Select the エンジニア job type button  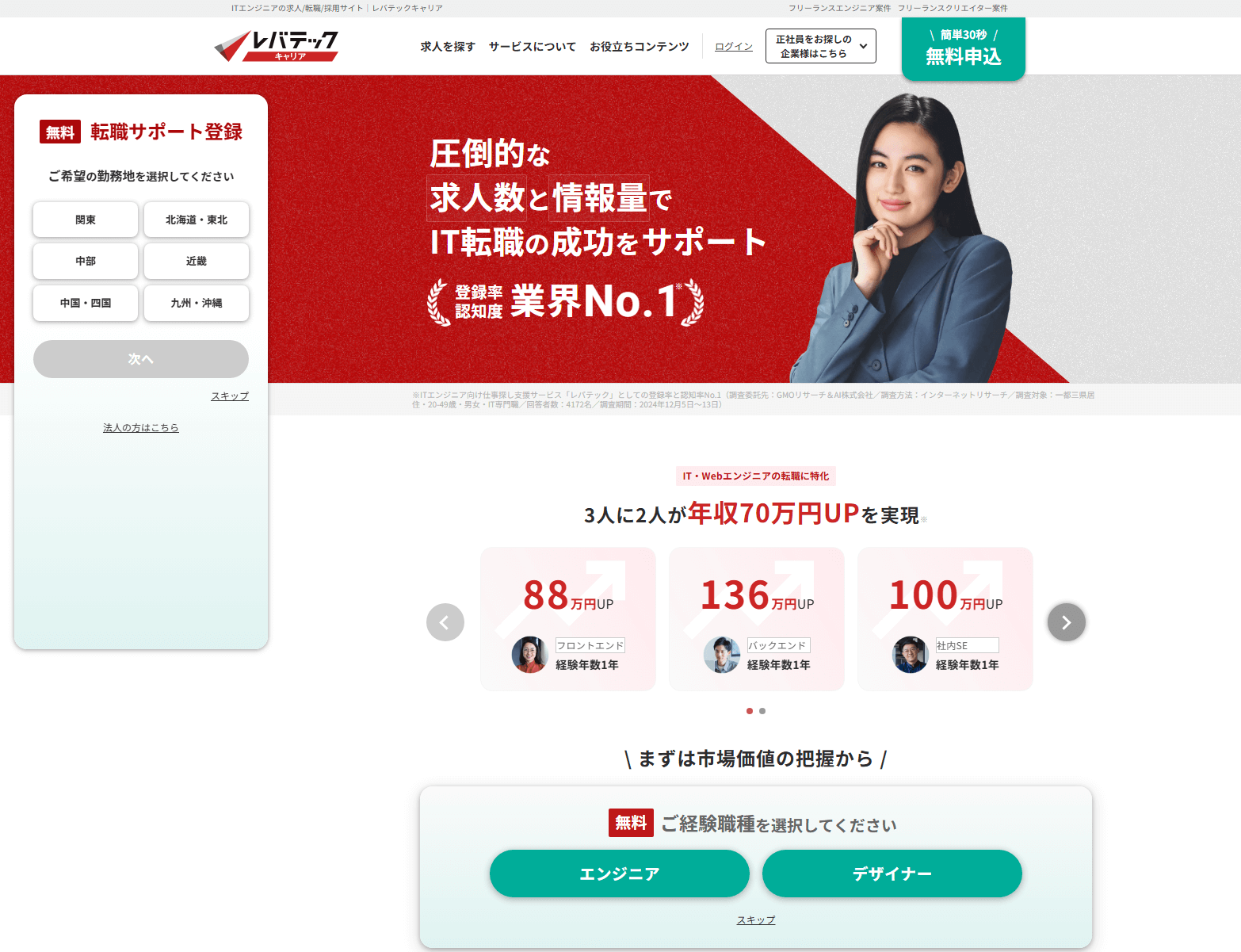point(620,874)
